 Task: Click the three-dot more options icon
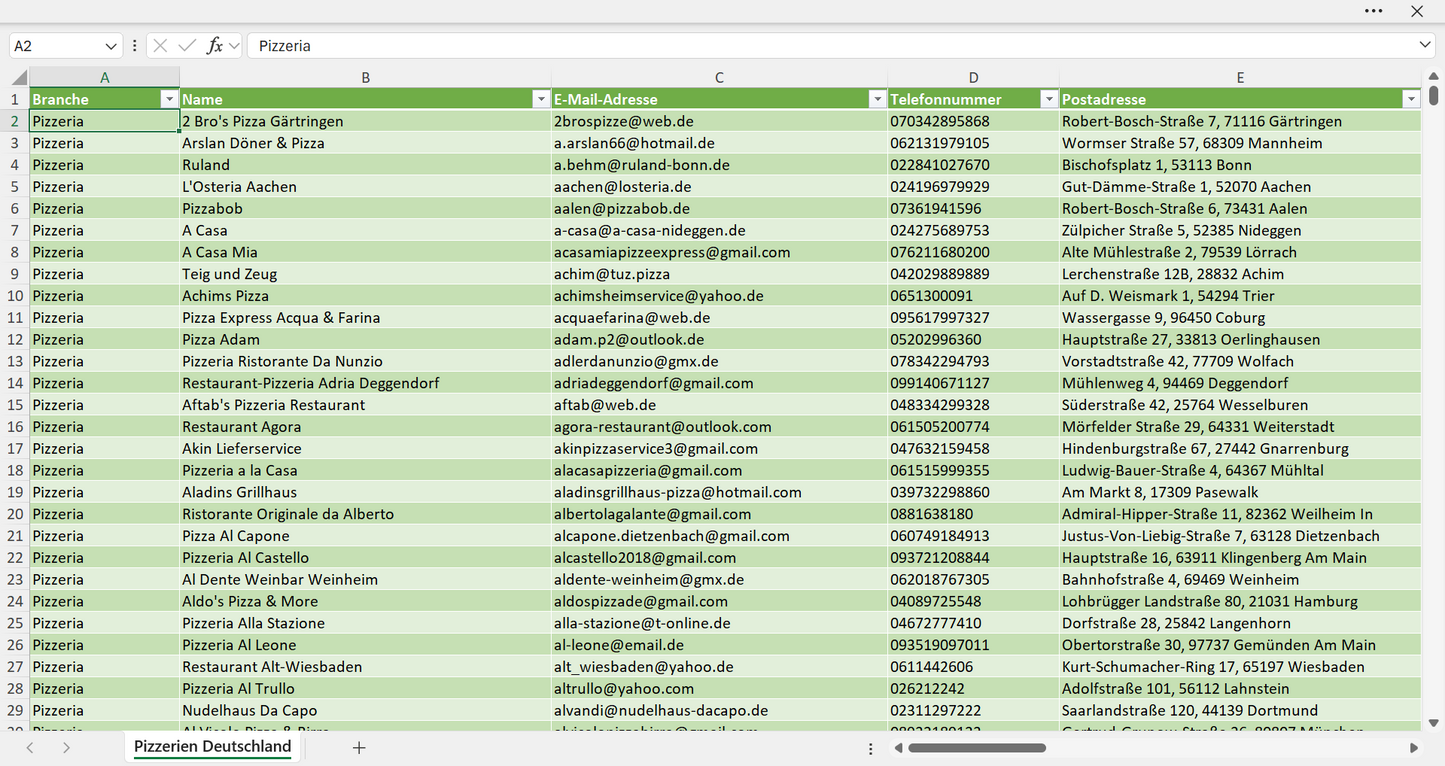(x=1373, y=11)
